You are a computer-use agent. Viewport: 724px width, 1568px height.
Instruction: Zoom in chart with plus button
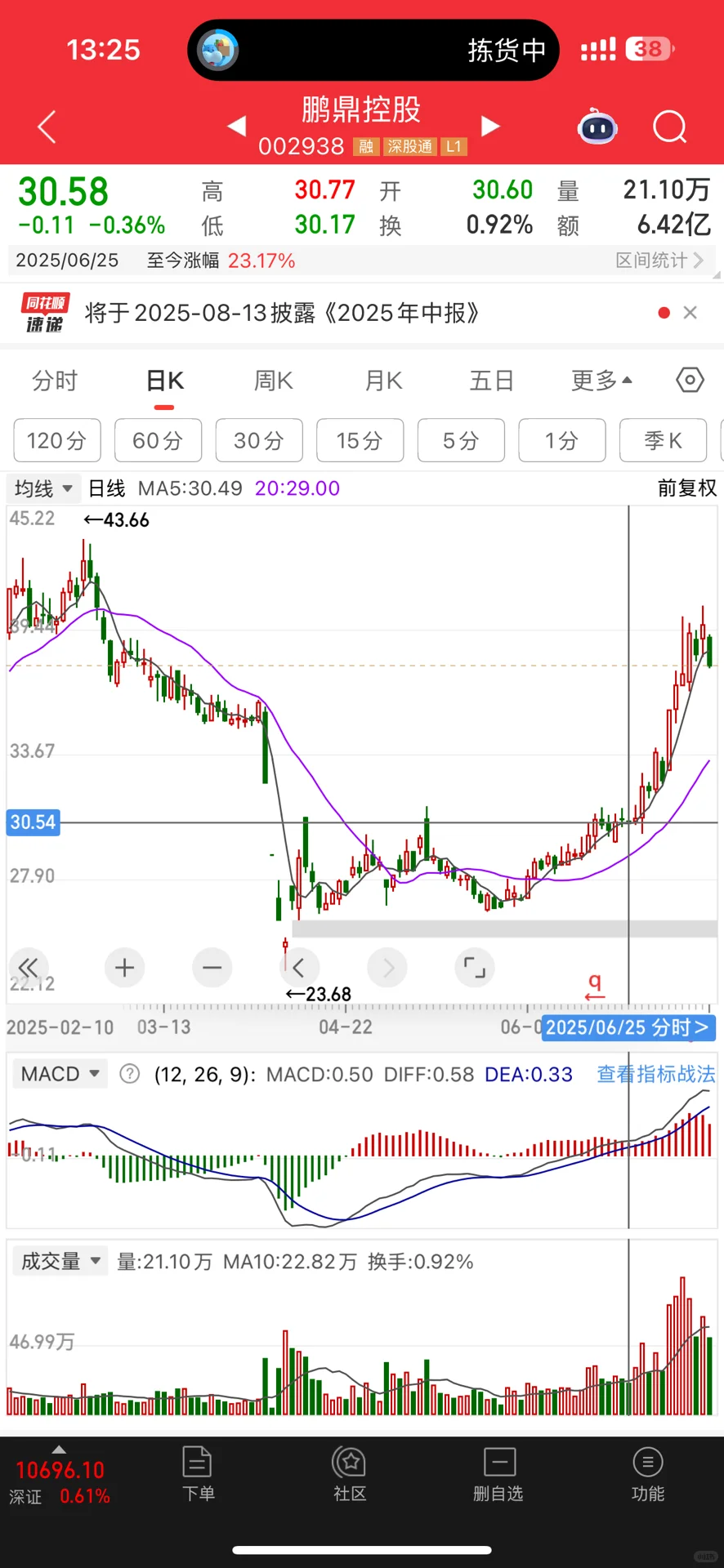125,968
